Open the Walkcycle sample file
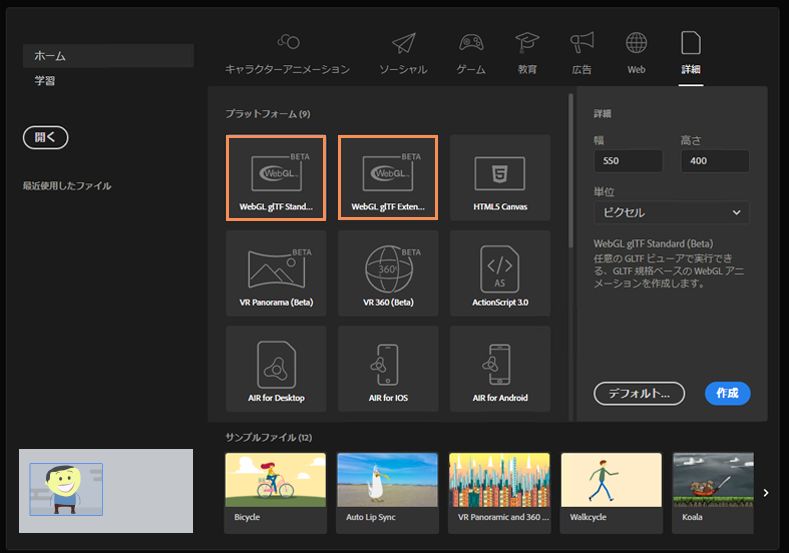Image resolution: width=789 pixels, height=553 pixels. [x=611, y=493]
